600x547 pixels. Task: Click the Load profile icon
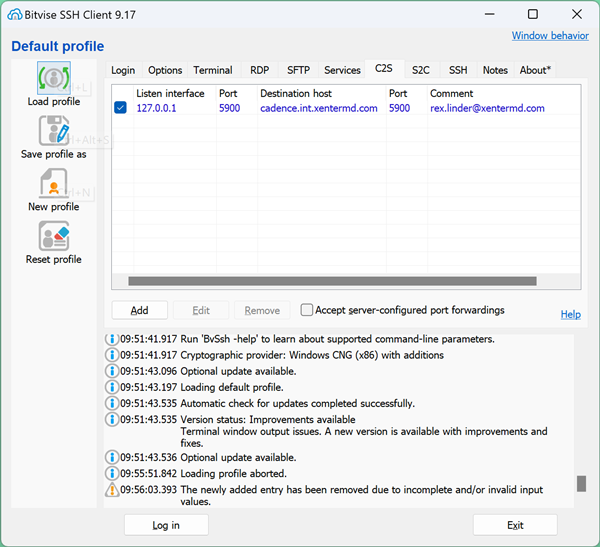53,78
